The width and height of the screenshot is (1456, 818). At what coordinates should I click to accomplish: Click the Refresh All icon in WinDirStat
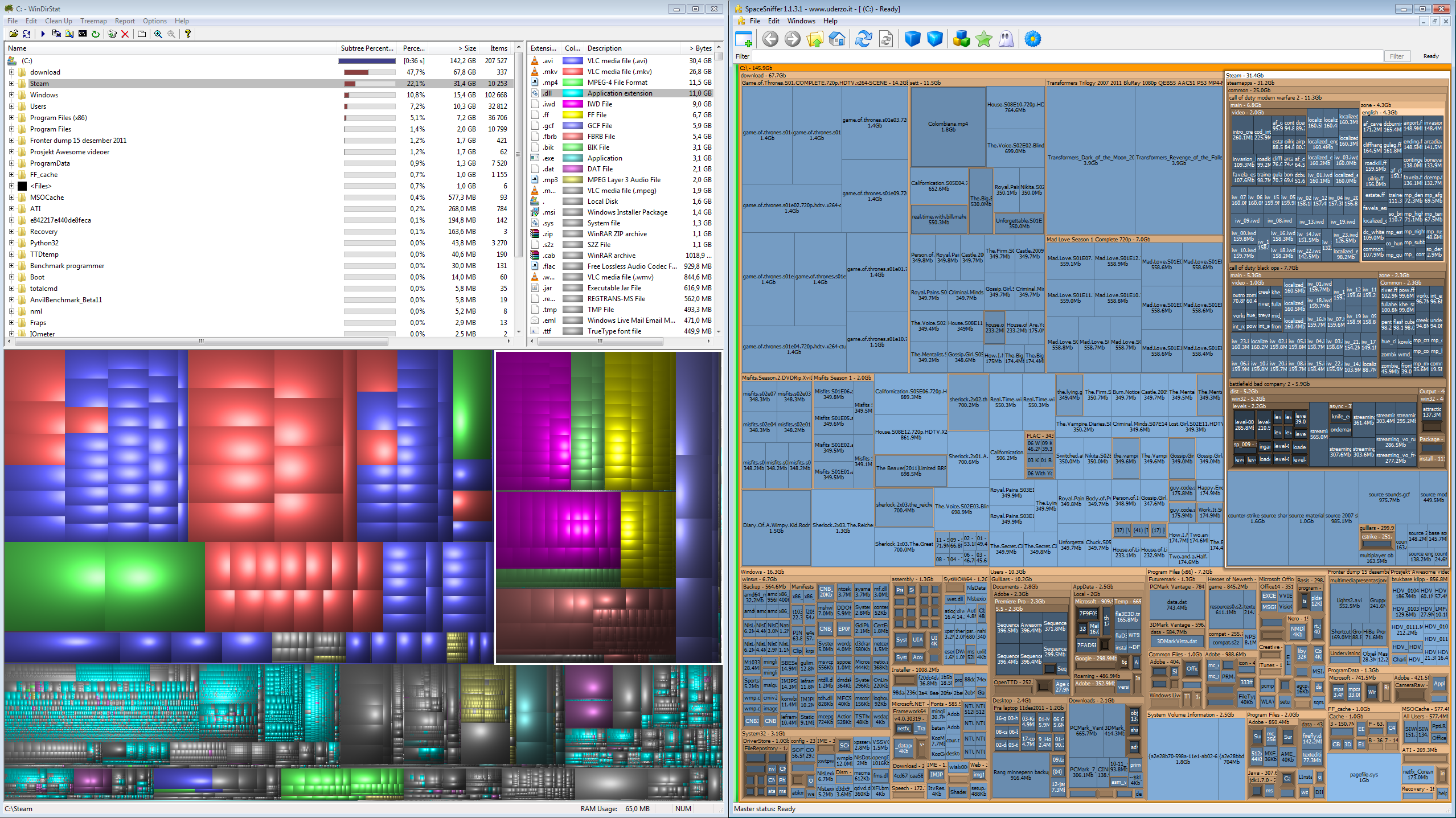[27, 34]
